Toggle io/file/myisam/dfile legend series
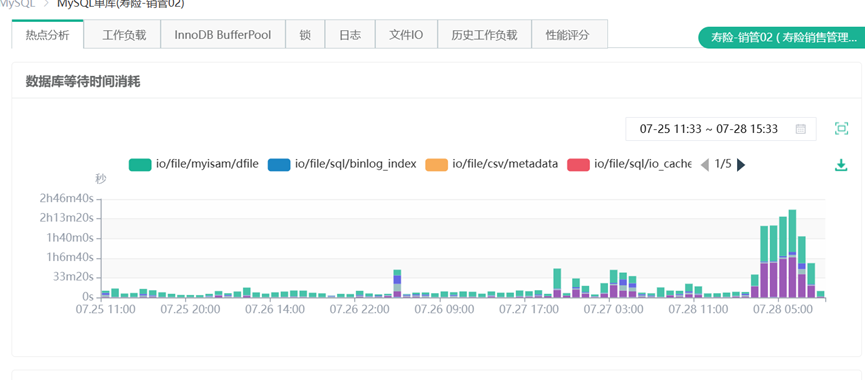Screen dimensions: 865x380 194,164
